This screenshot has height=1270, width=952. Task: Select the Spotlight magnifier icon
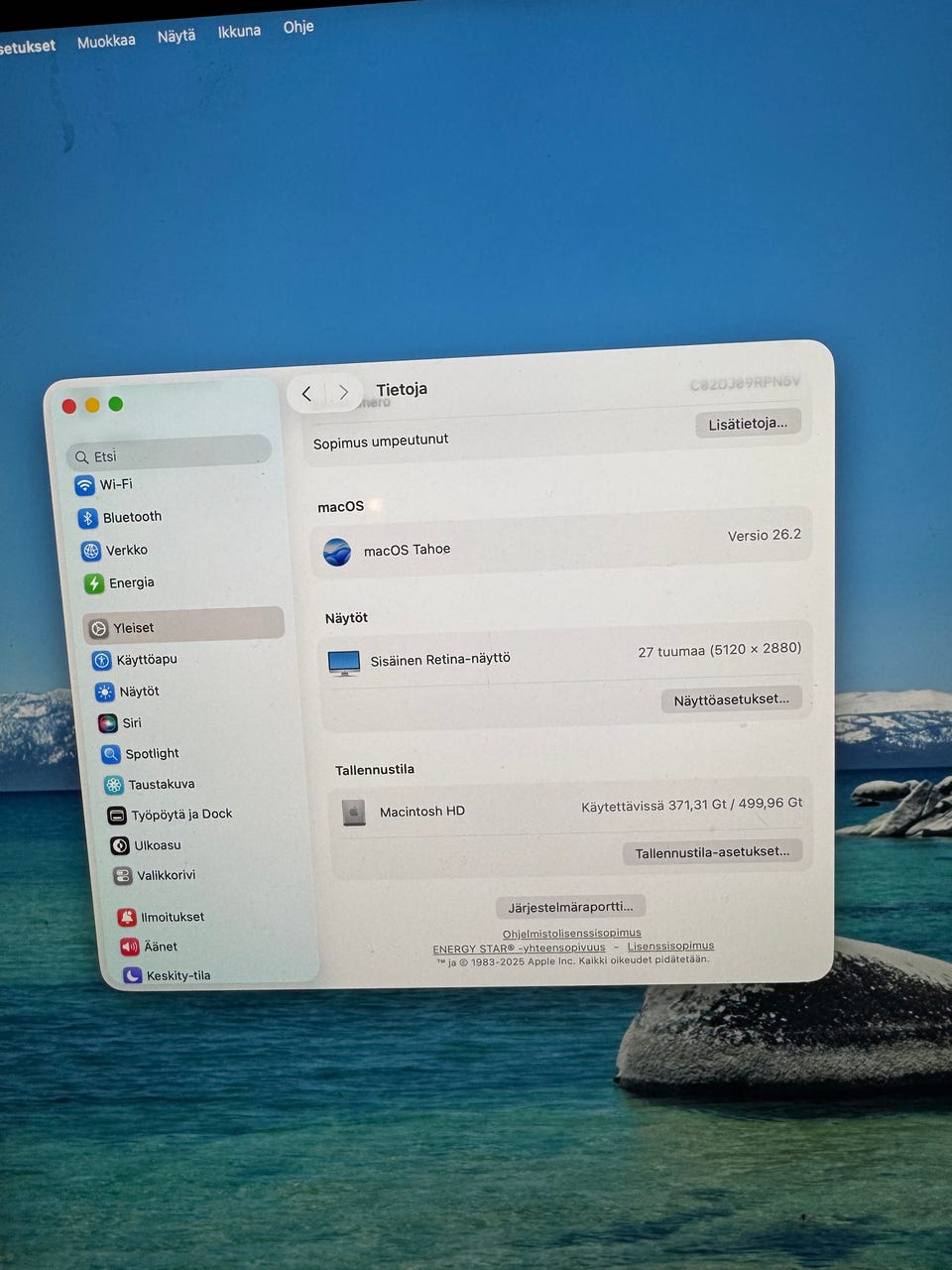[110, 754]
